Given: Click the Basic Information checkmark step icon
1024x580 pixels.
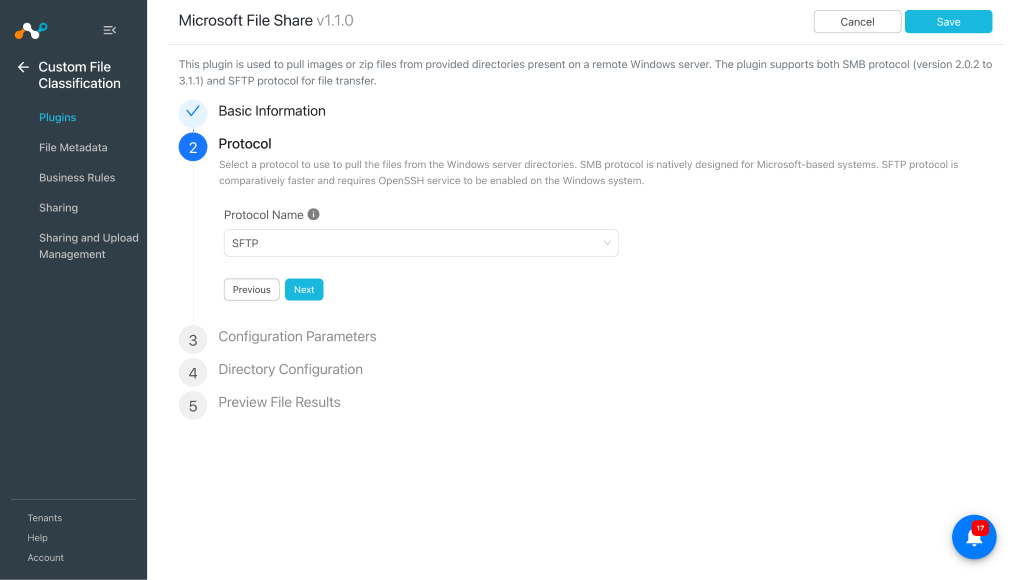Looking at the screenshot, I should (x=193, y=112).
